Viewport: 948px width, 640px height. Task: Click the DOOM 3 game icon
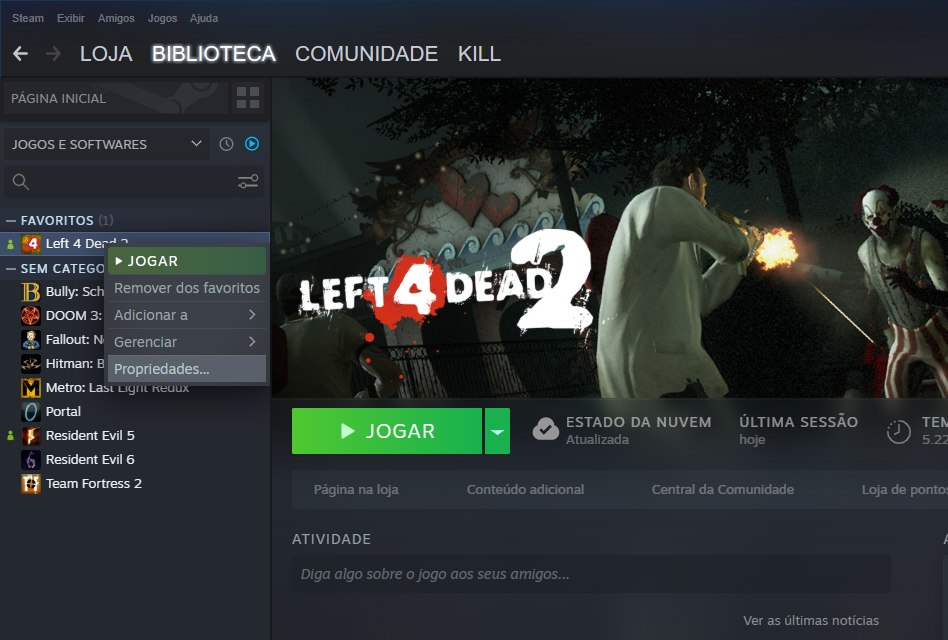coord(31,315)
